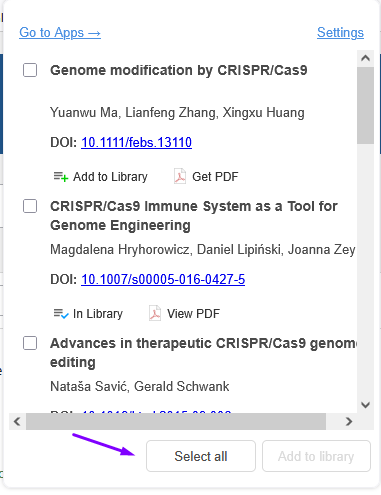Click the vertical scrollbar up arrow

click(x=365, y=58)
